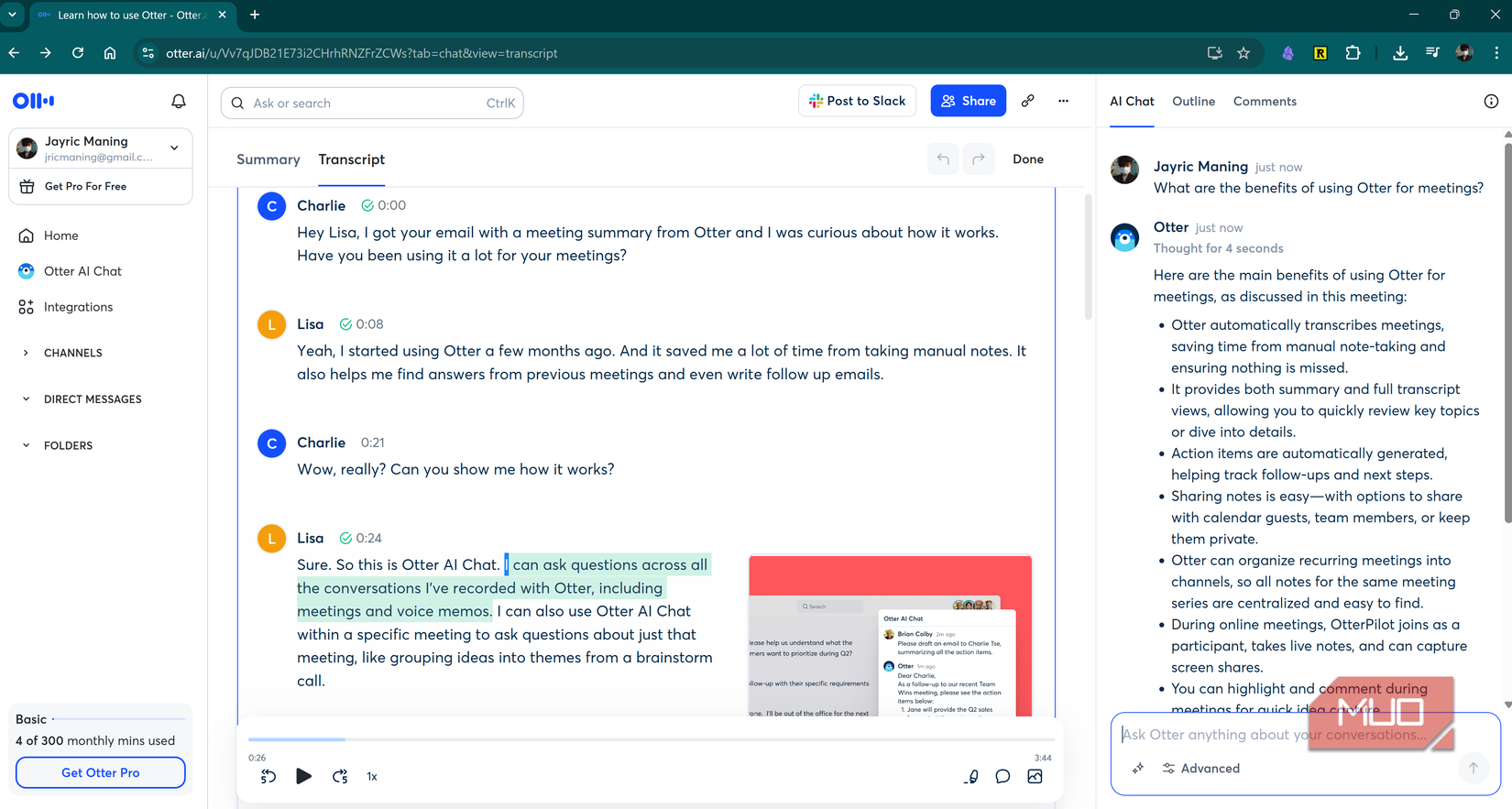Viewport: 1512px width, 809px height.
Task: Click the verified checkmark beside Charlie 0:00
Action: pyautogui.click(x=367, y=206)
